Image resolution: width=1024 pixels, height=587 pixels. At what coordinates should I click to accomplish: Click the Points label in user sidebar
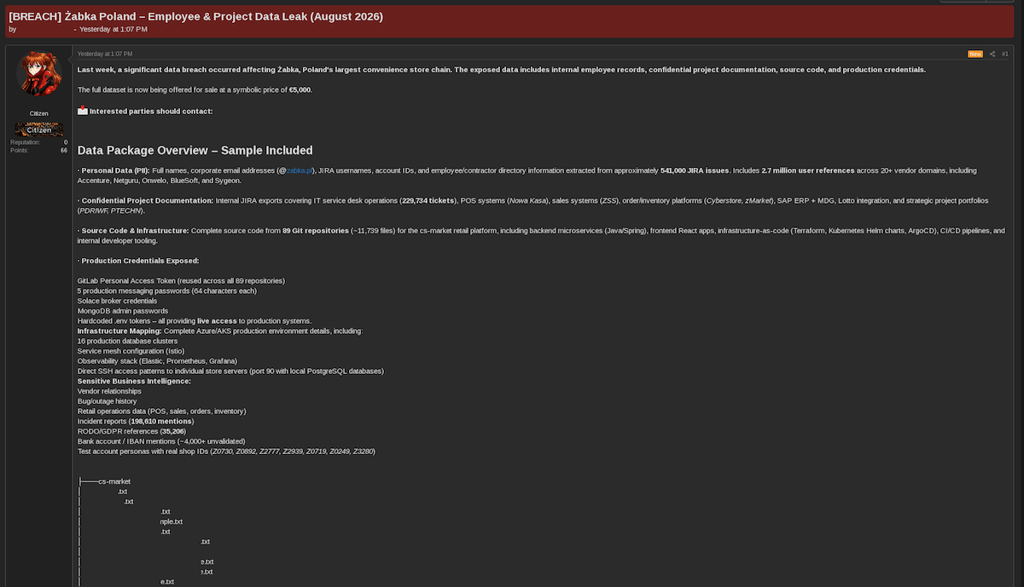(x=19, y=150)
